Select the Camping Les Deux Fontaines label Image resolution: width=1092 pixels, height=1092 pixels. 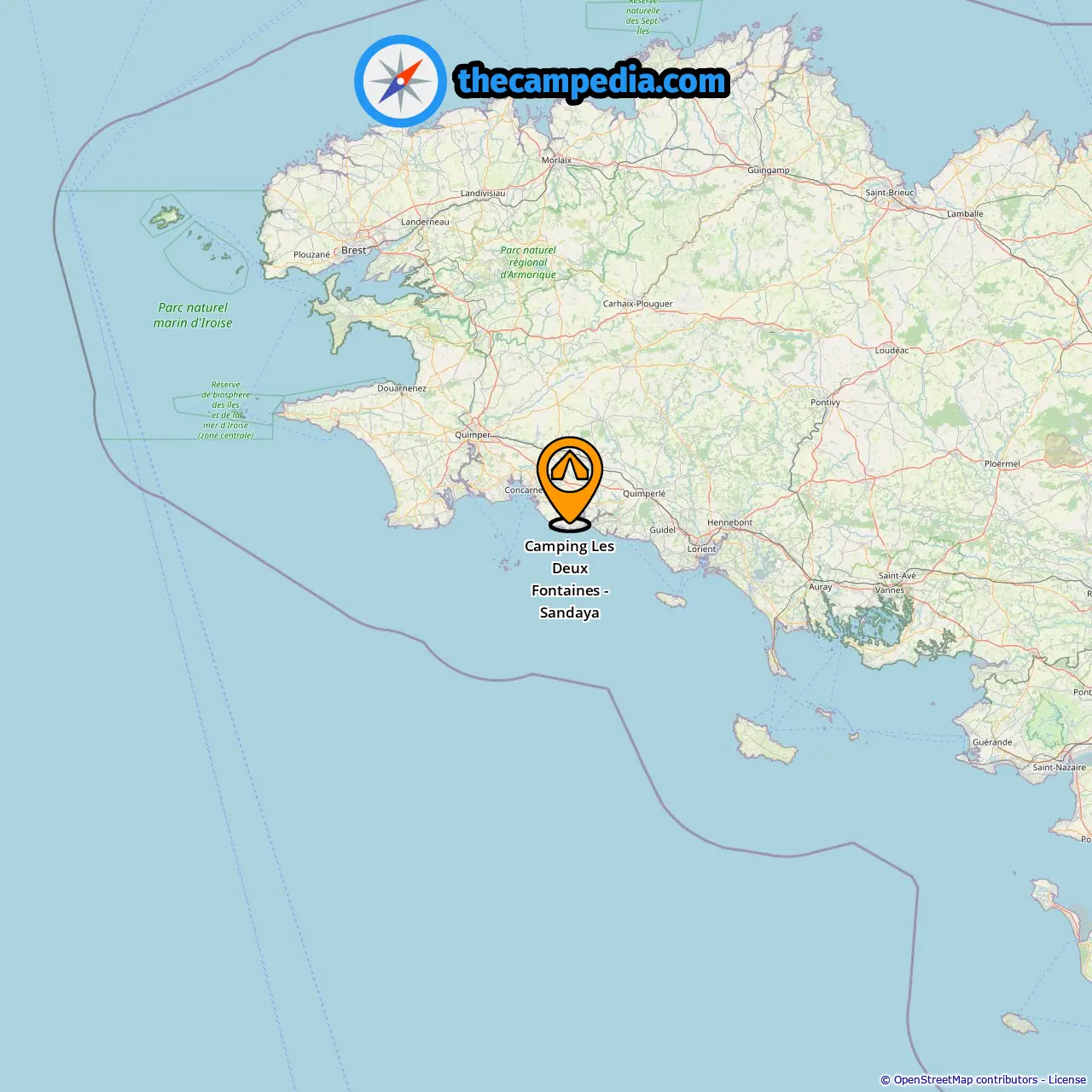(x=570, y=579)
